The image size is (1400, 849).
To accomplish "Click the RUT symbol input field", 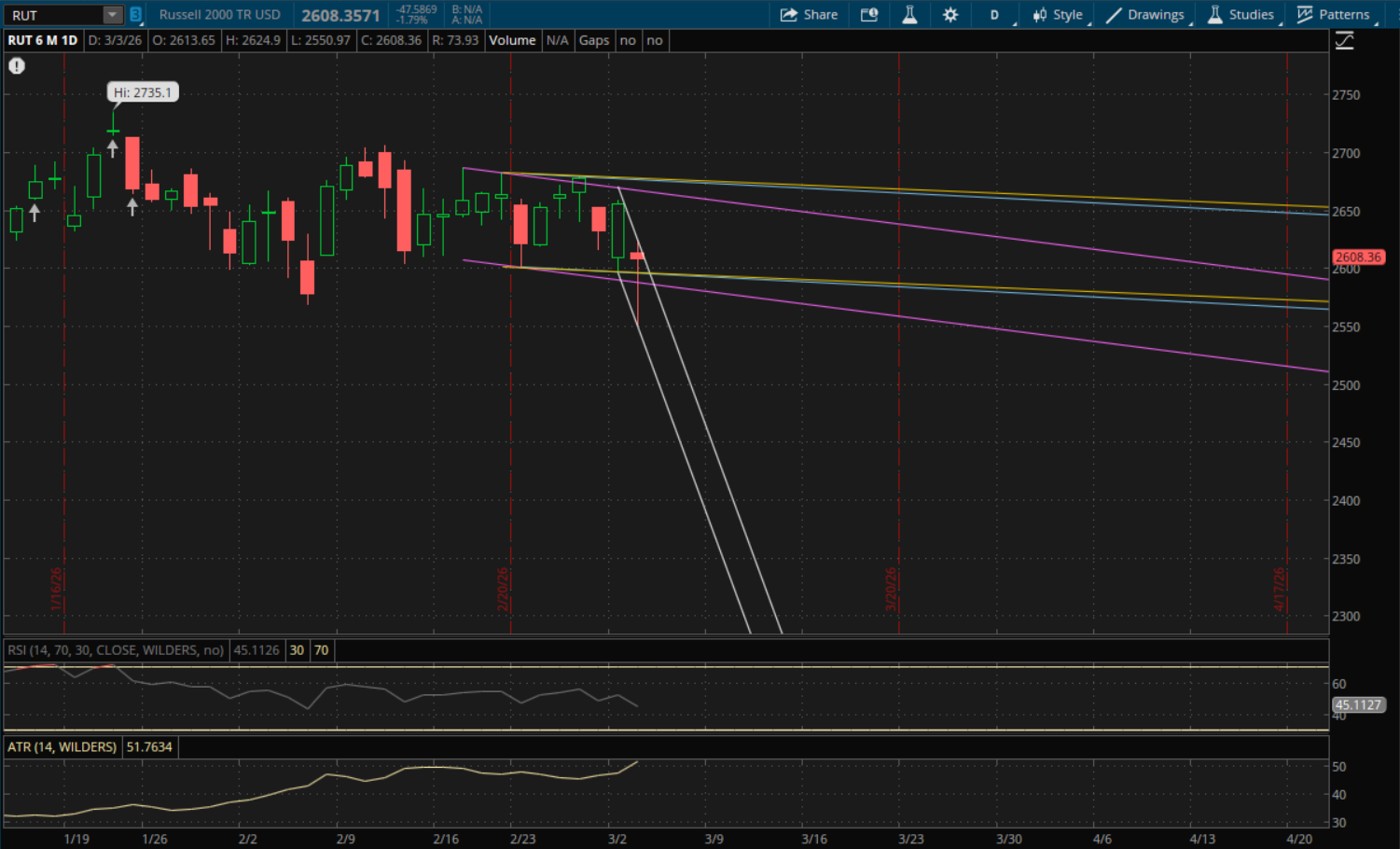I will pyautogui.click(x=54, y=15).
